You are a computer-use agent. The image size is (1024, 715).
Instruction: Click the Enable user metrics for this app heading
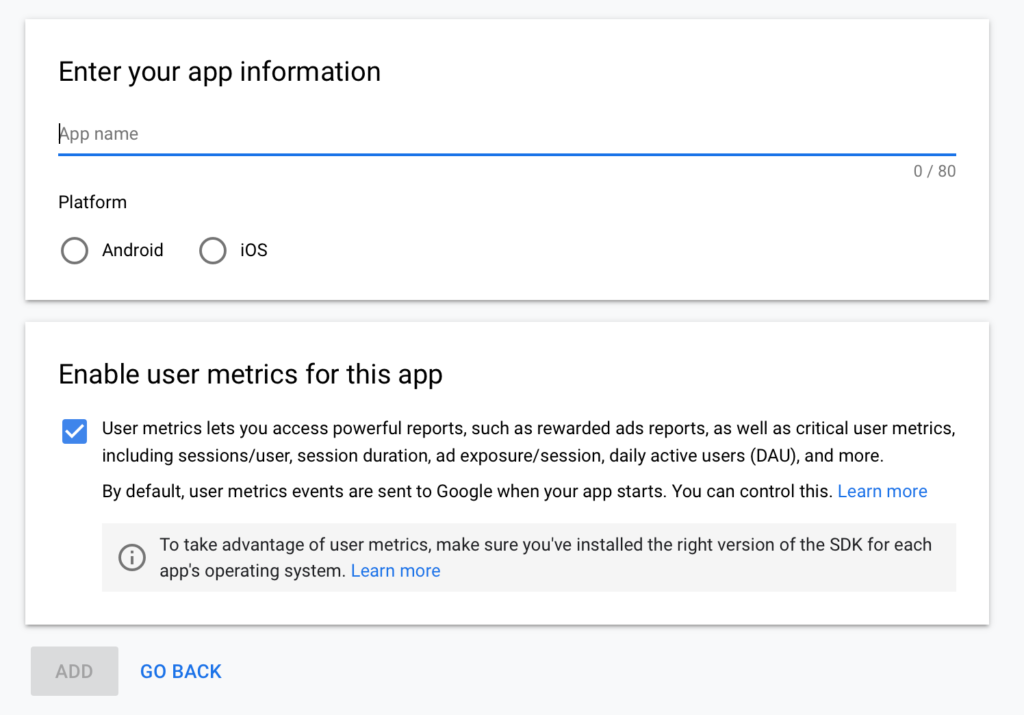251,375
